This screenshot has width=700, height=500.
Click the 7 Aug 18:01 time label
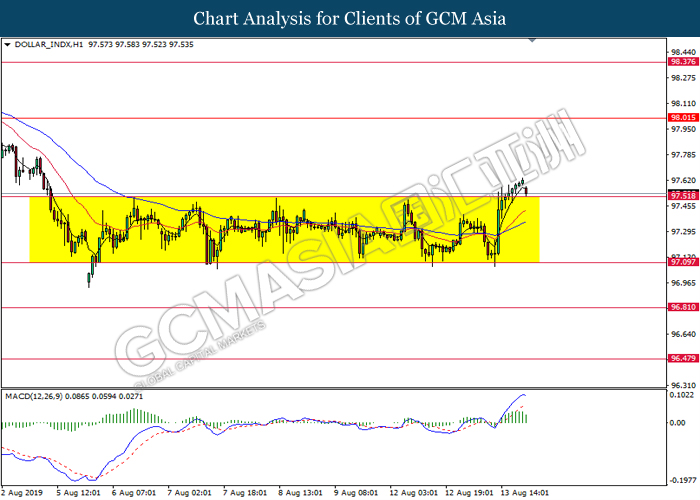coord(245,493)
